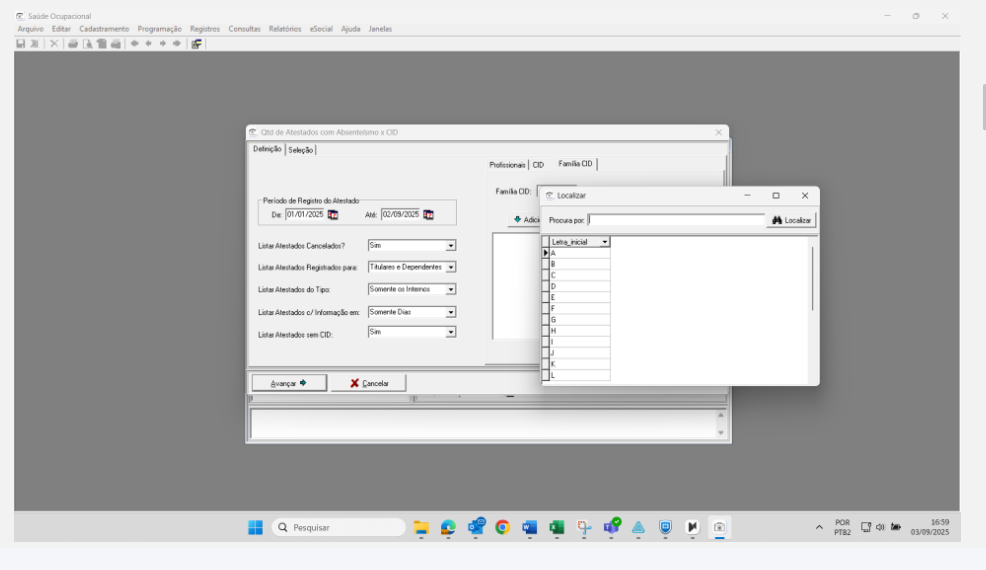Click the save disk icon in toolbar
986x570 pixels.
pyautogui.click(x=20, y=43)
